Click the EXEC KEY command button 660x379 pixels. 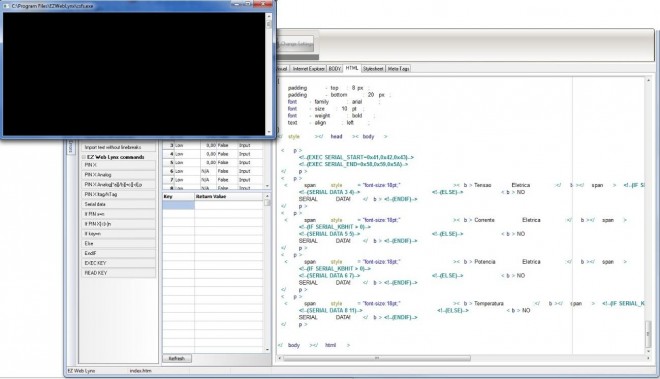[118, 263]
